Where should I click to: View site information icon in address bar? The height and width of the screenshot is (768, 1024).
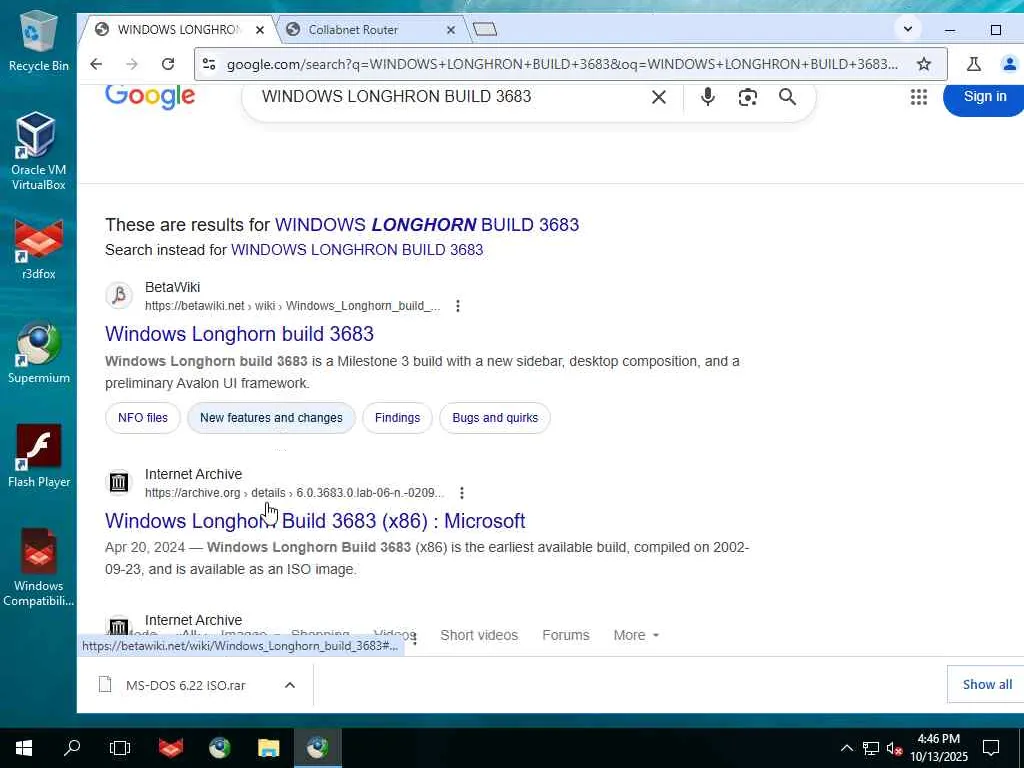209,64
